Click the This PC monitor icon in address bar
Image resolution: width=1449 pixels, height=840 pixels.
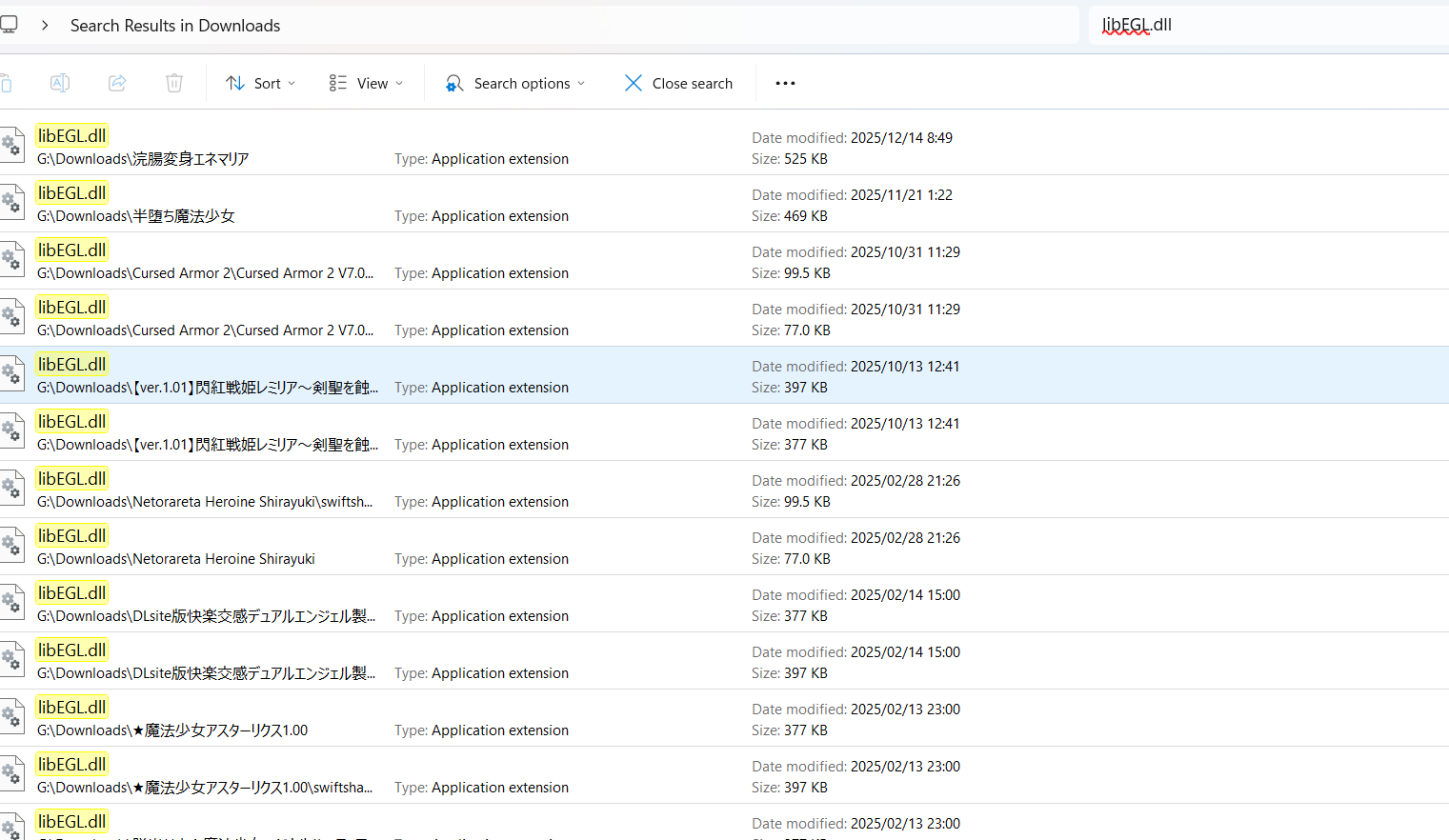pos(9,25)
